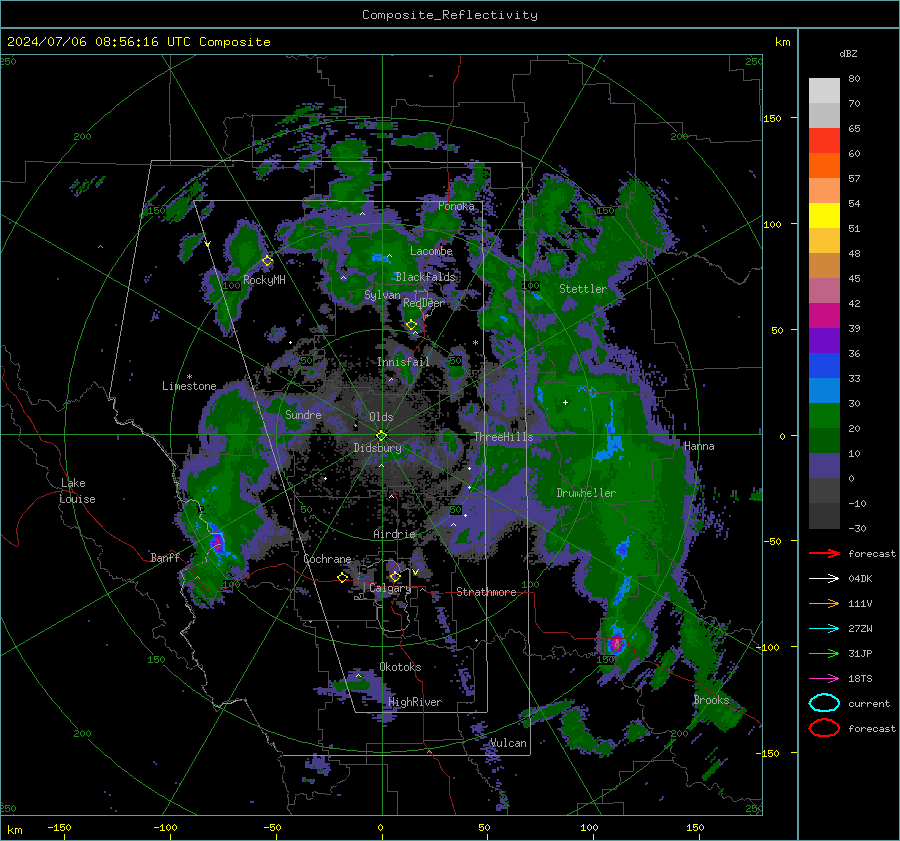Click the Brooks city label
Screen dimensions: 900x841
pos(711,700)
